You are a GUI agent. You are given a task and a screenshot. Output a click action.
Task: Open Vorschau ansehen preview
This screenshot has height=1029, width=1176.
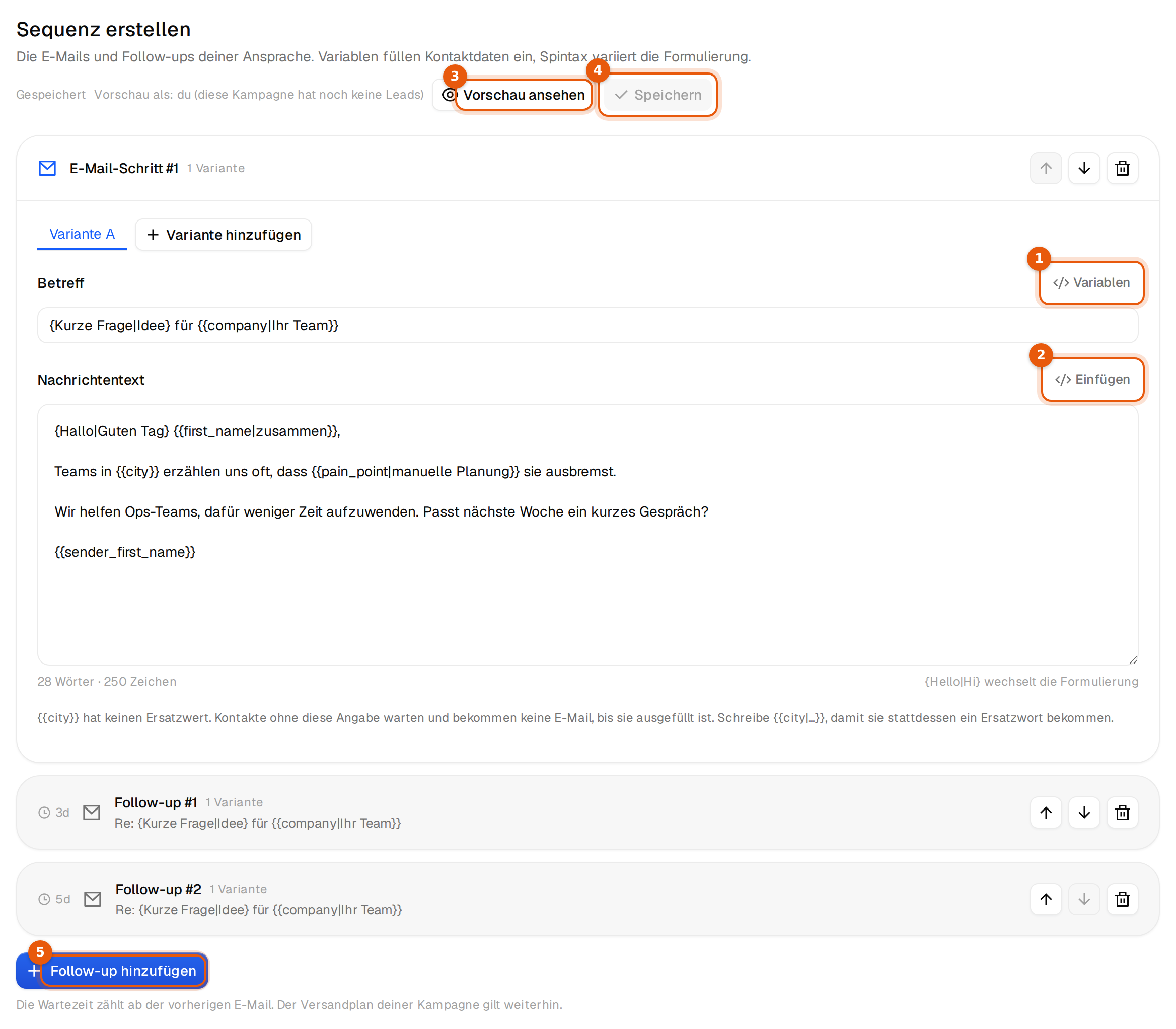pyautogui.click(x=513, y=95)
